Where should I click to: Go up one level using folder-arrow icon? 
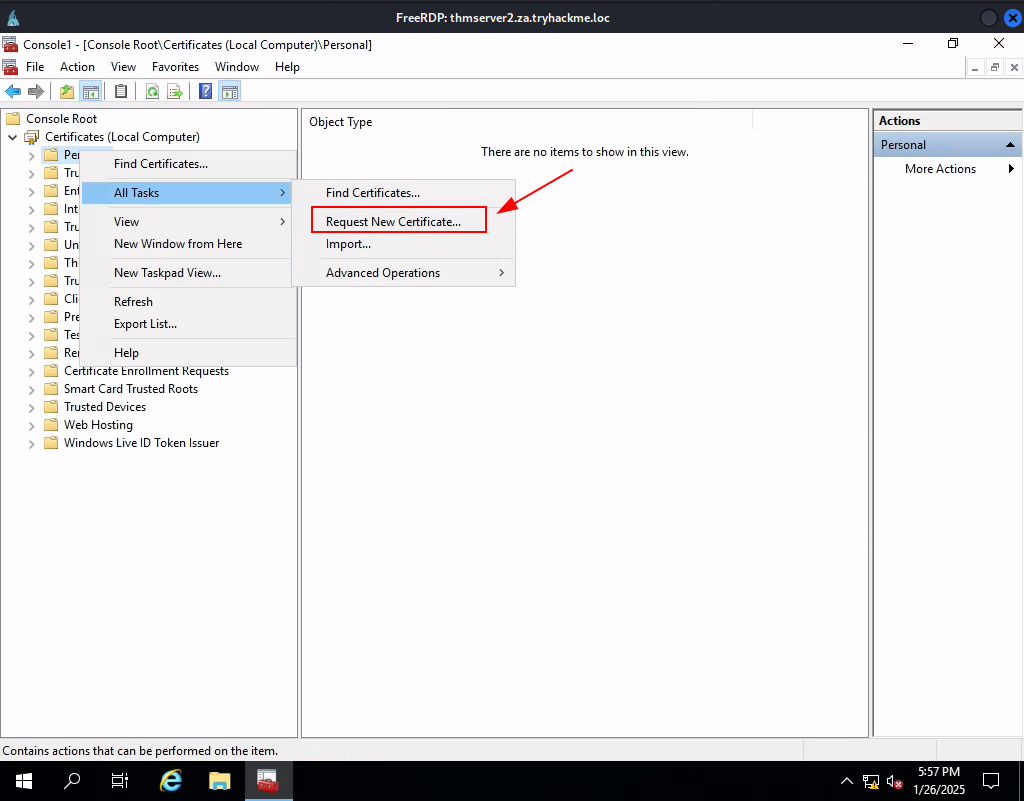coord(67,91)
